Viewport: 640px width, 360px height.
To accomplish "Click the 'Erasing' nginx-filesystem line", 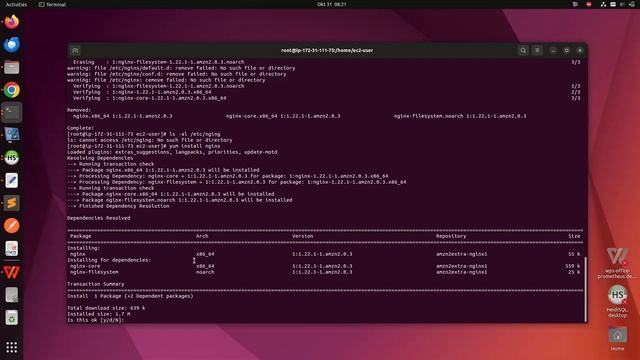I will click(x=158, y=62).
